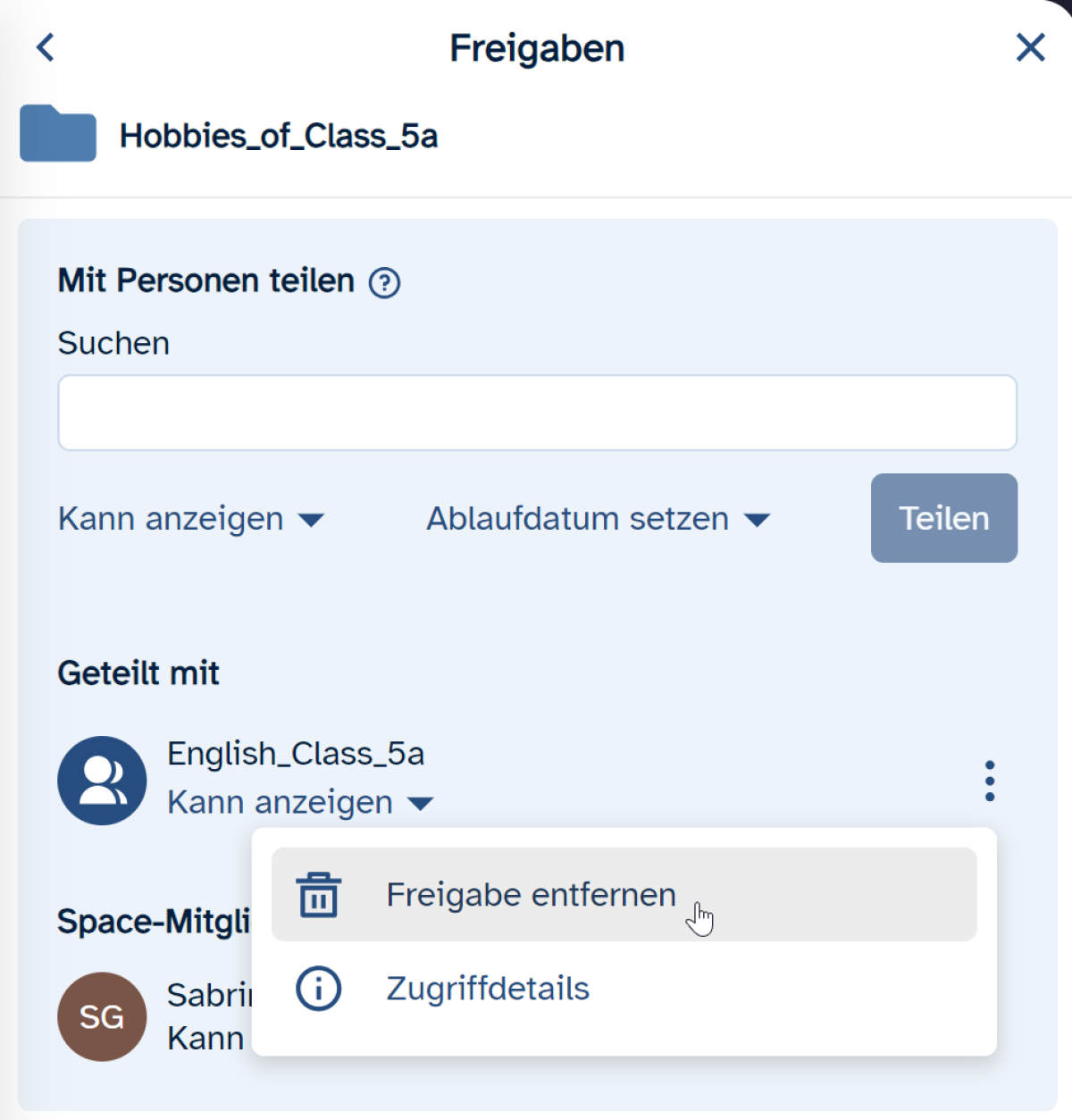The image size is (1072, 1120).
Task: Click the English_Class_5a group avatar icon
Action: coord(102,780)
